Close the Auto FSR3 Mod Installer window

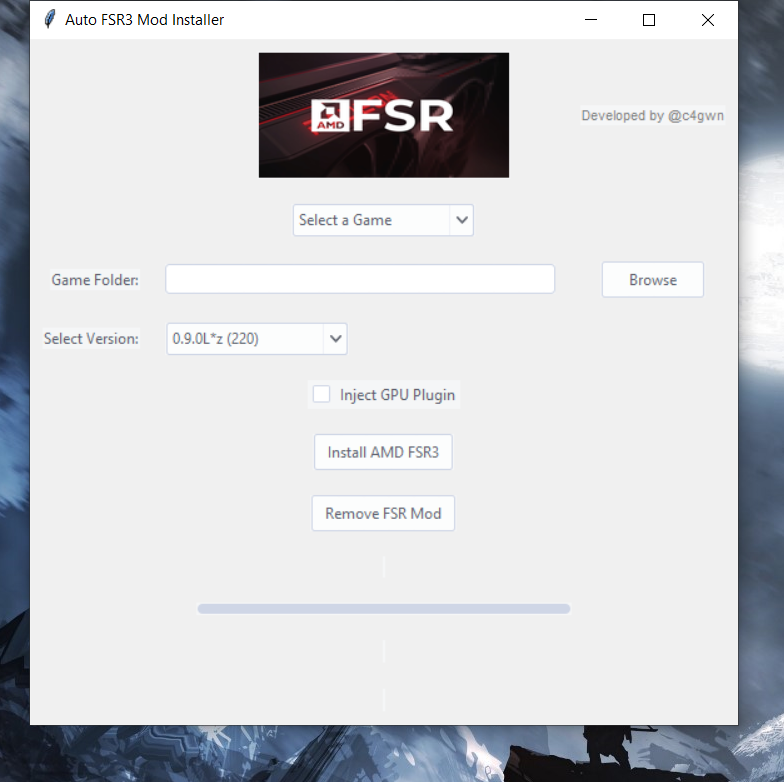click(708, 20)
